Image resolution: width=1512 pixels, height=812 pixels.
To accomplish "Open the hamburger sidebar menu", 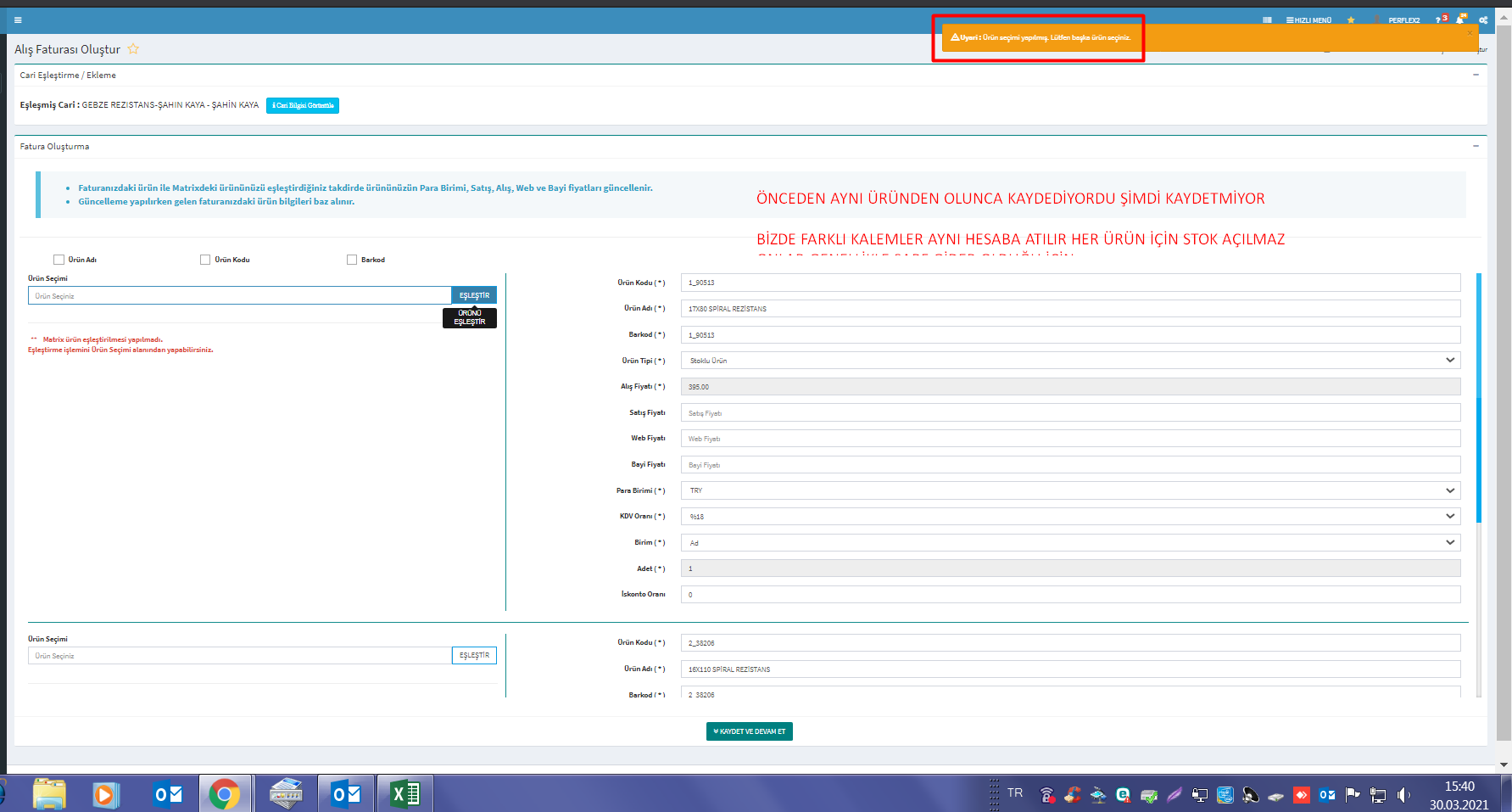I will tap(18, 20).
